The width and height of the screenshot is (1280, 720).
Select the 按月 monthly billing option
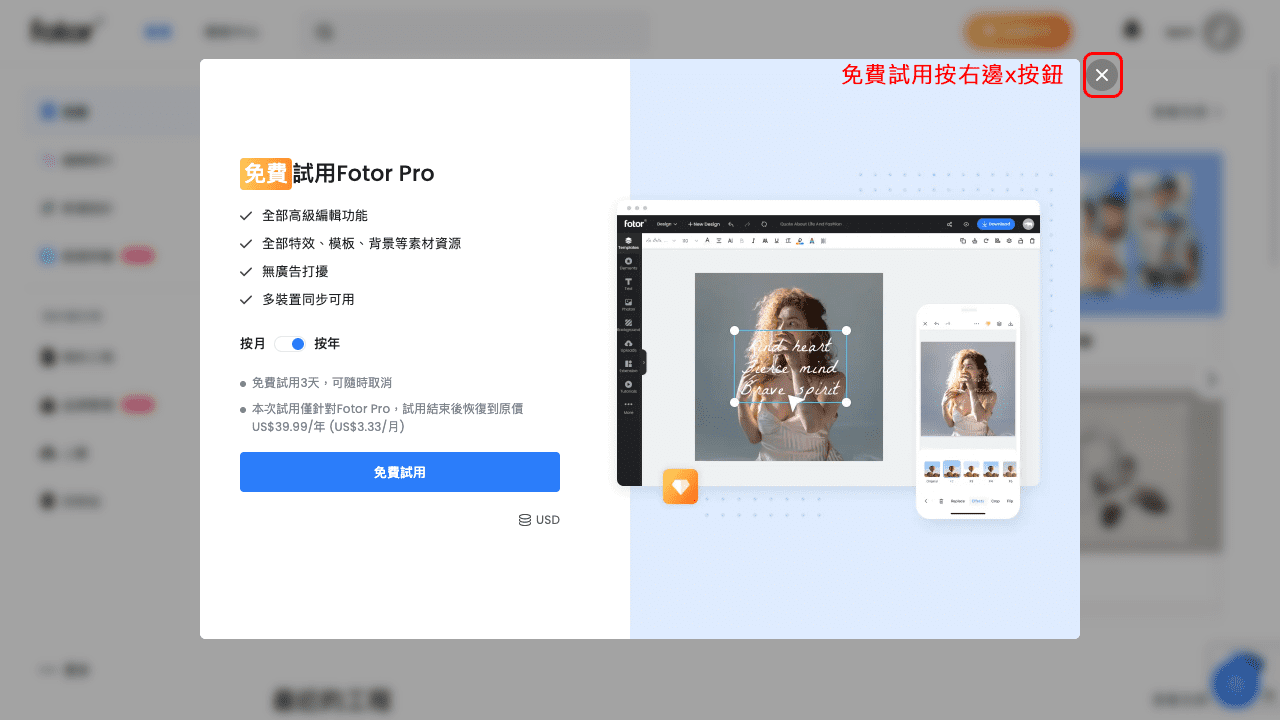pyautogui.click(x=251, y=343)
